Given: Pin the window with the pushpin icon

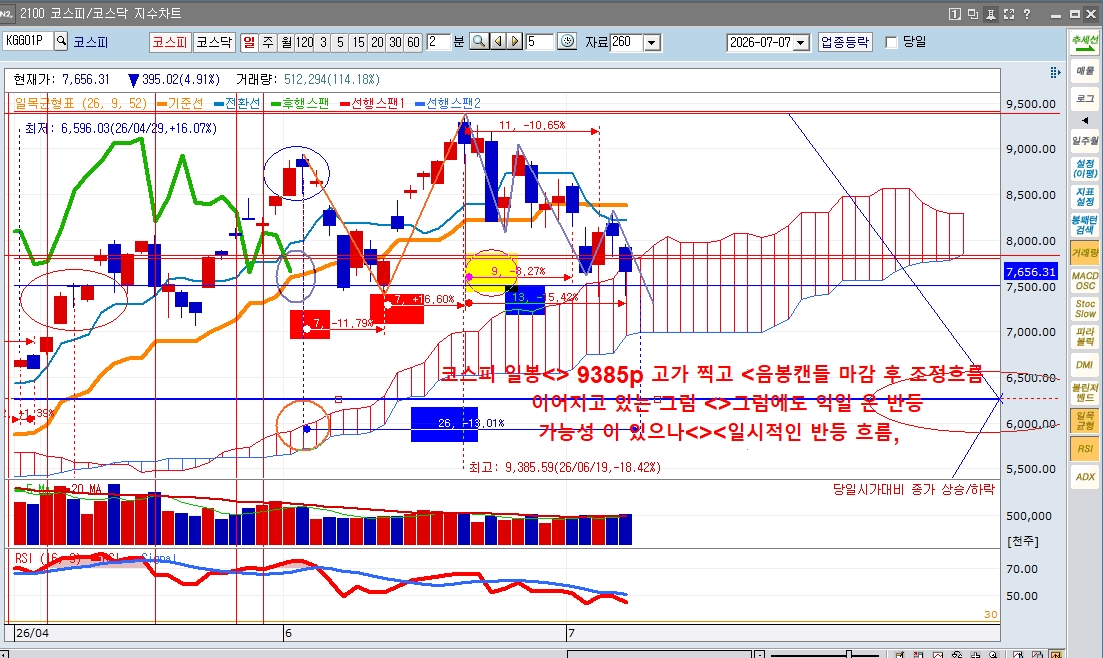Looking at the screenshot, I should (990, 14).
